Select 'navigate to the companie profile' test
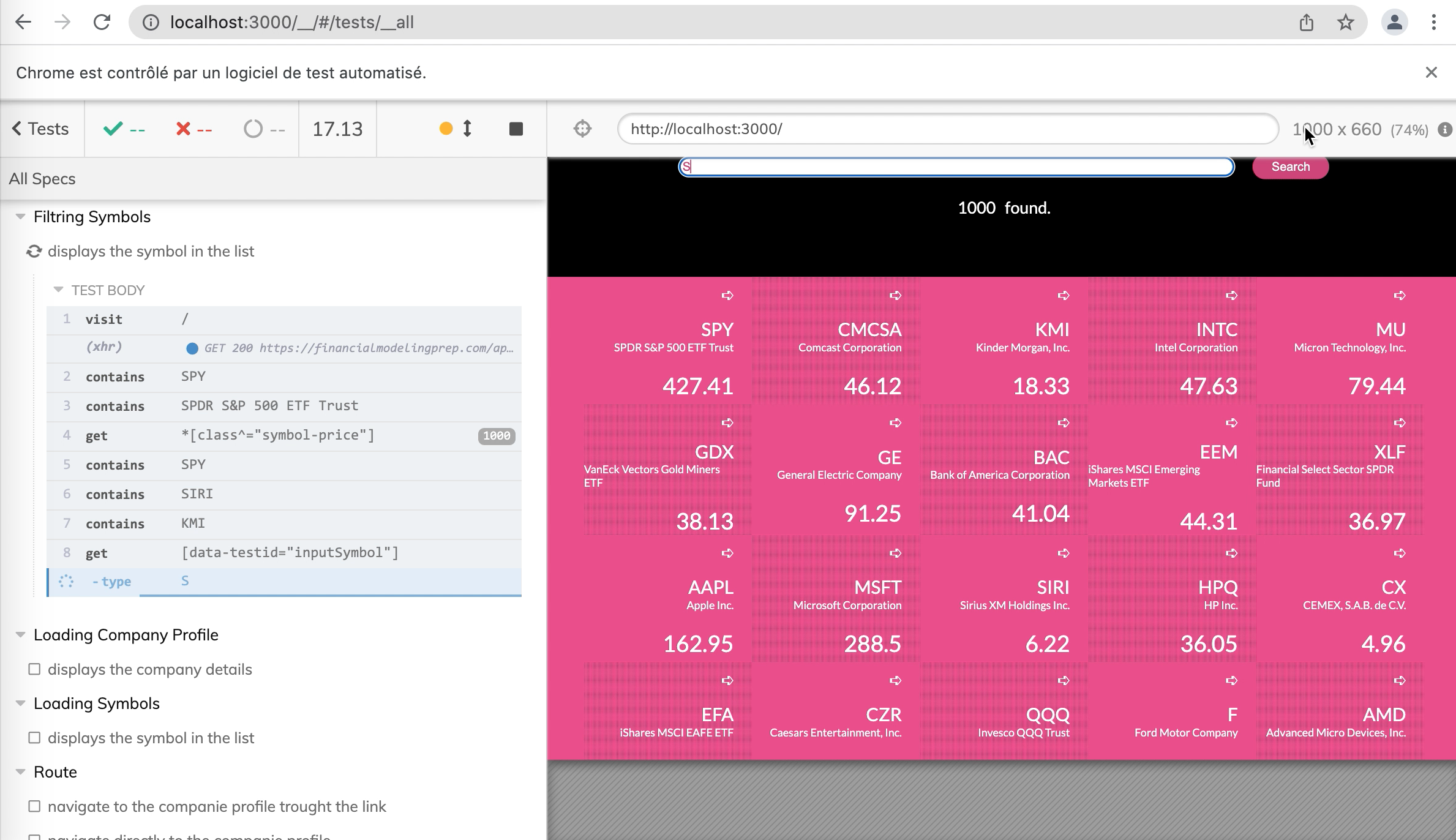The height and width of the screenshot is (840, 1456). tap(216, 806)
